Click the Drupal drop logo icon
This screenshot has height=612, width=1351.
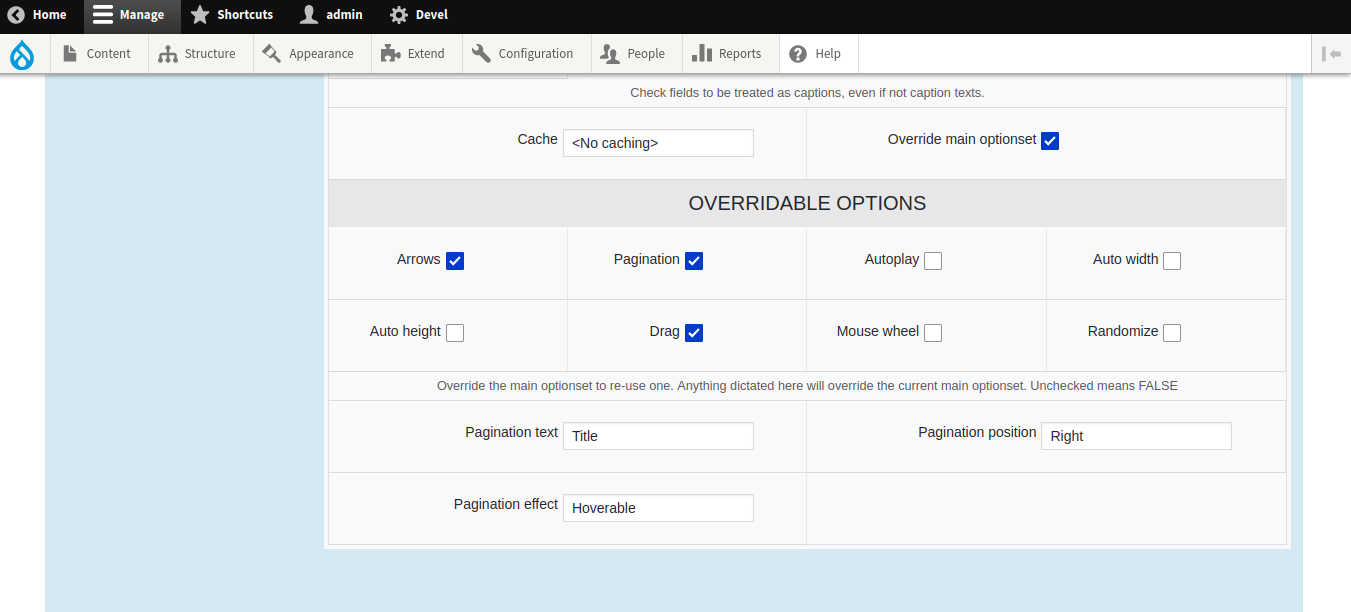pyautogui.click(x=21, y=54)
